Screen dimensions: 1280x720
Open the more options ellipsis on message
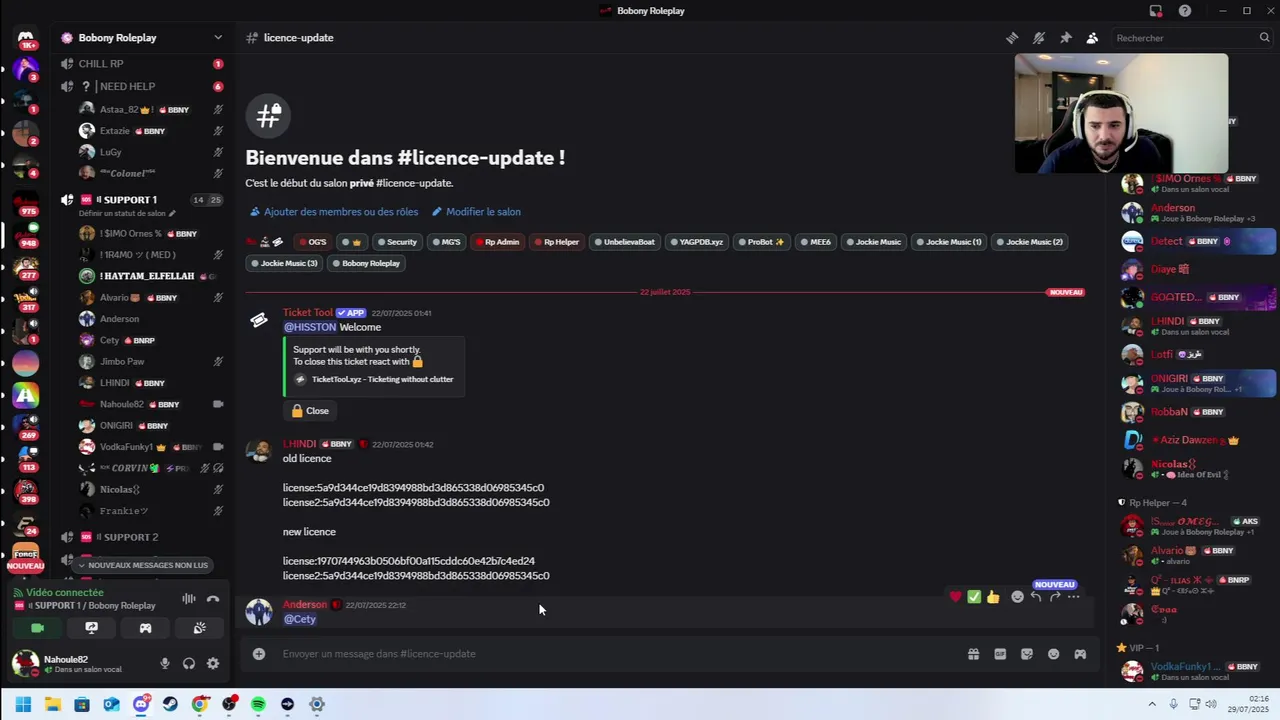[1073, 597]
